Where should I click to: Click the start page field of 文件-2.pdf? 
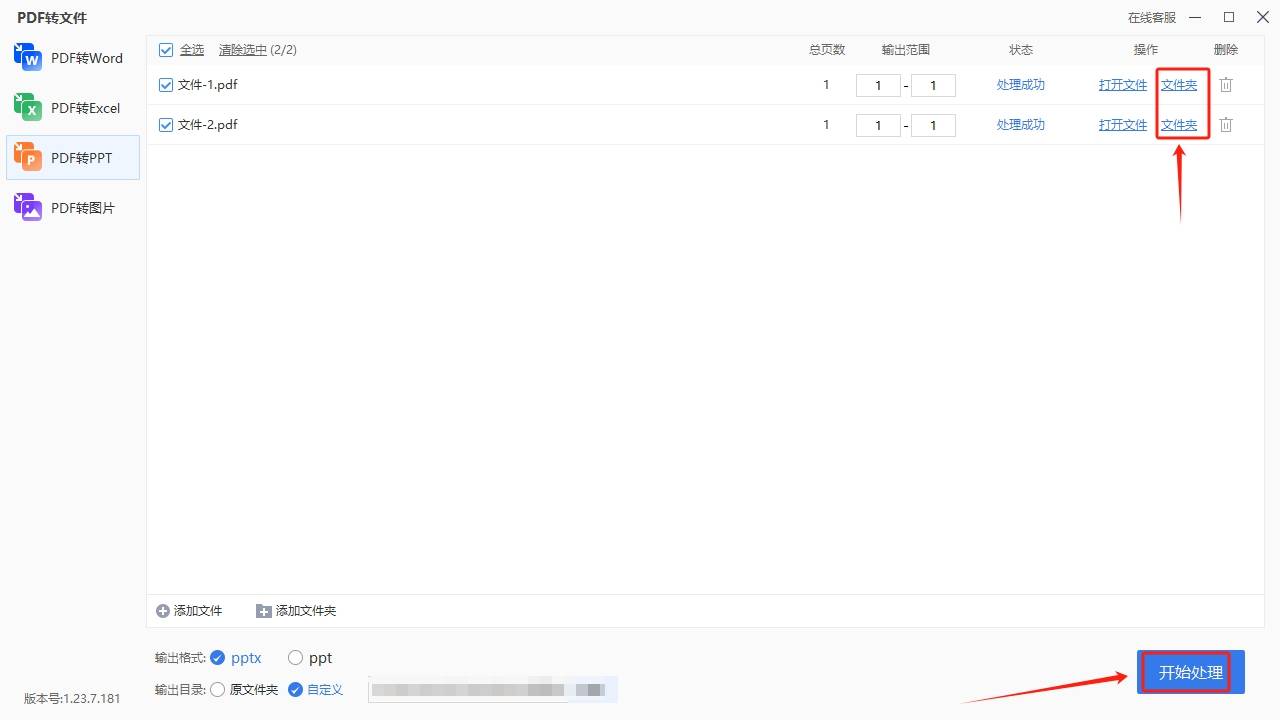pos(878,125)
